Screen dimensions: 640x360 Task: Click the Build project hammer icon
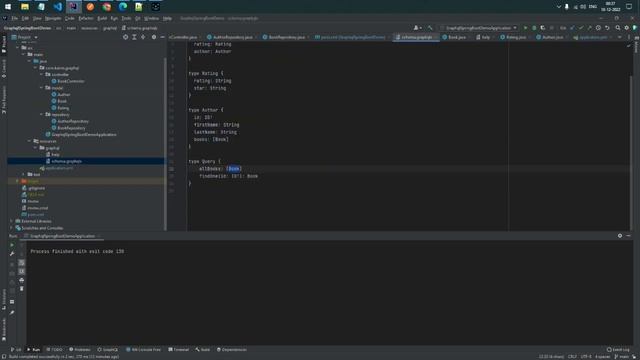pyautogui.click(x=430, y=28)
